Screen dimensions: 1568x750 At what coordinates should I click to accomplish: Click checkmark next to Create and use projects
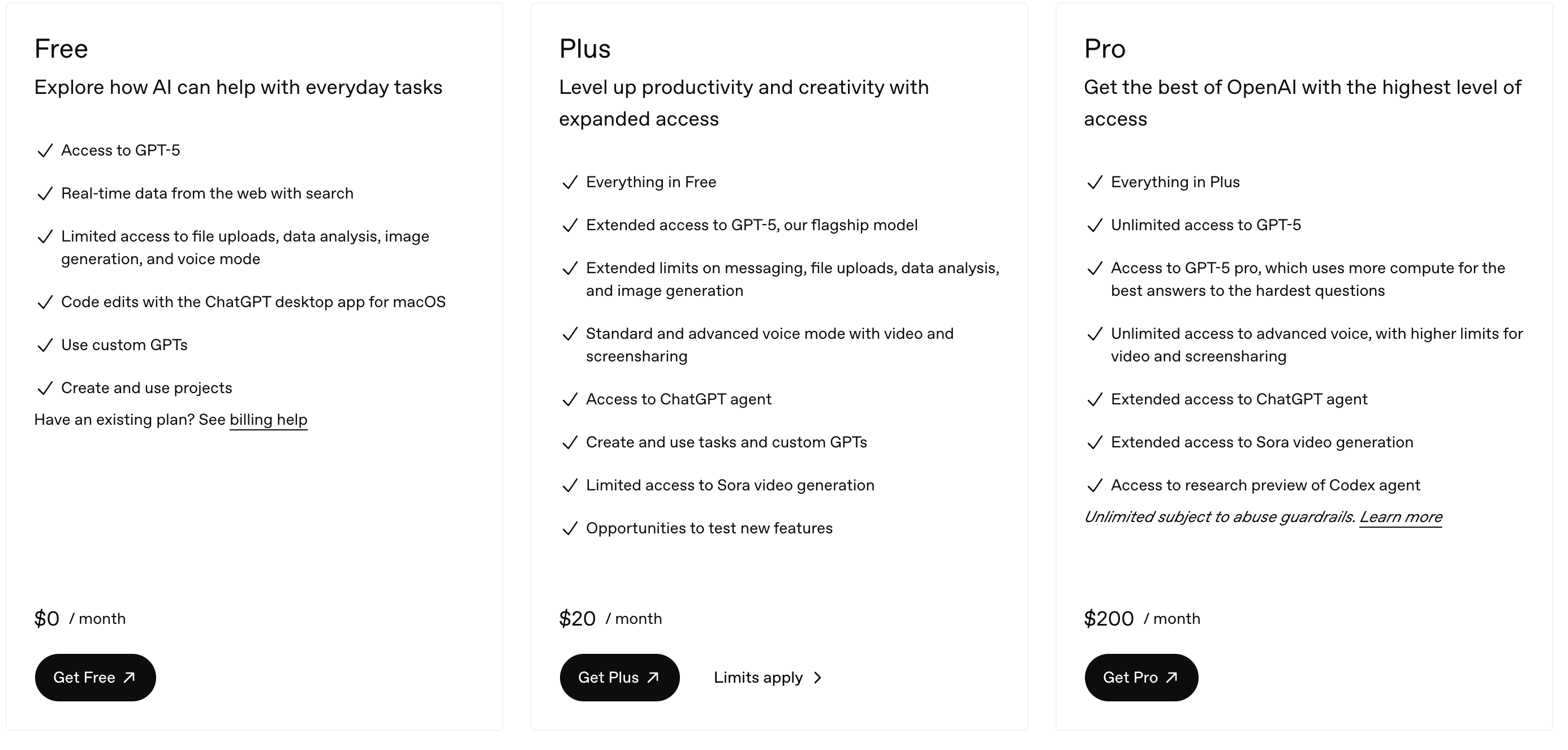coord(45,389)
